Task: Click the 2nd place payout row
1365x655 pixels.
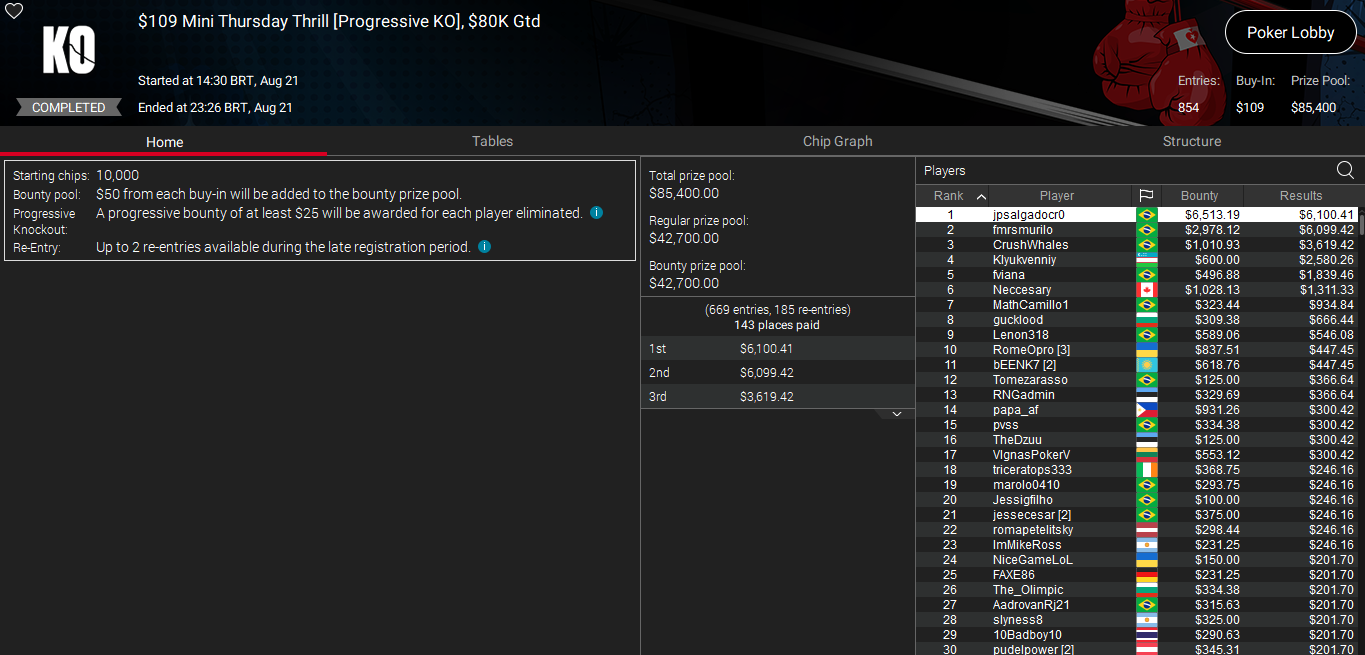Action: point(778,372)
